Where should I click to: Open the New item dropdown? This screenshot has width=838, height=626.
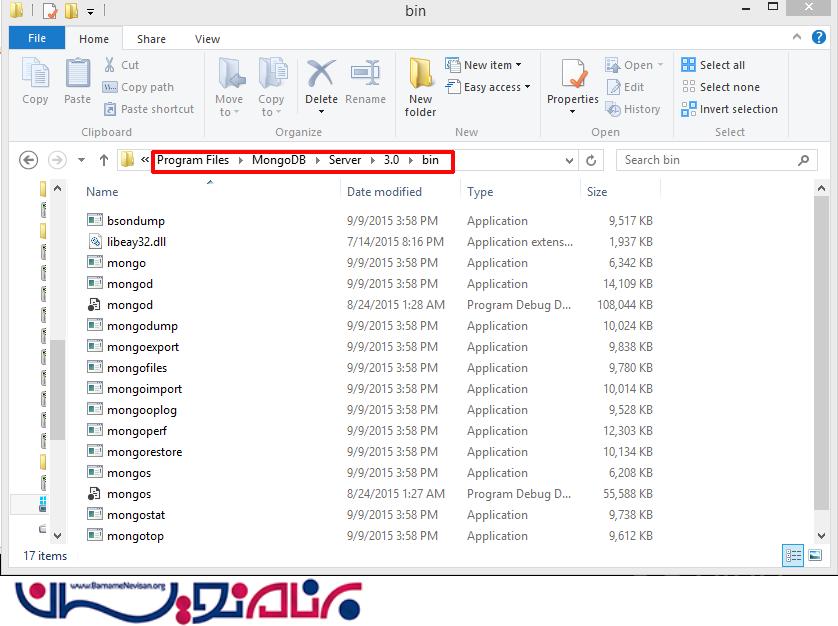pos(483,65)
